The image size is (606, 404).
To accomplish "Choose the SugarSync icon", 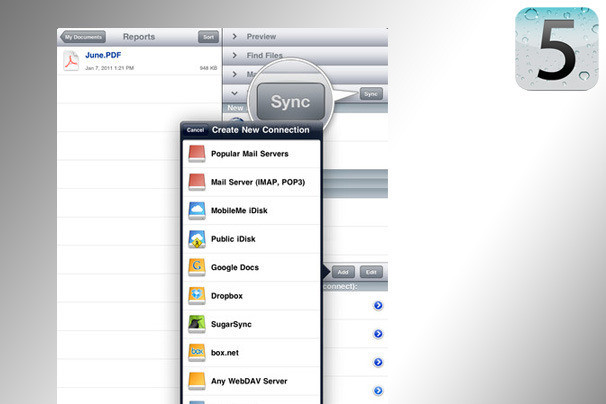I will tap(196, 324).
